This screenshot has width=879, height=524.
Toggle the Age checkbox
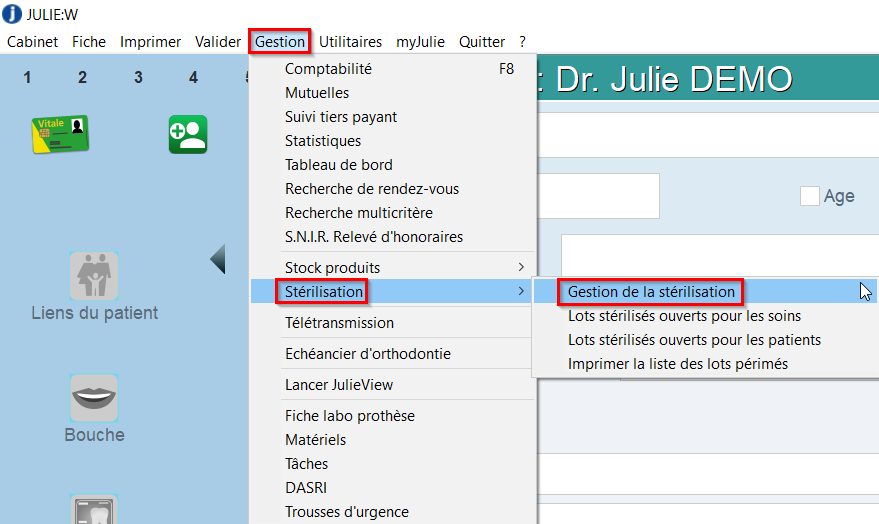[x=809, y=196]
